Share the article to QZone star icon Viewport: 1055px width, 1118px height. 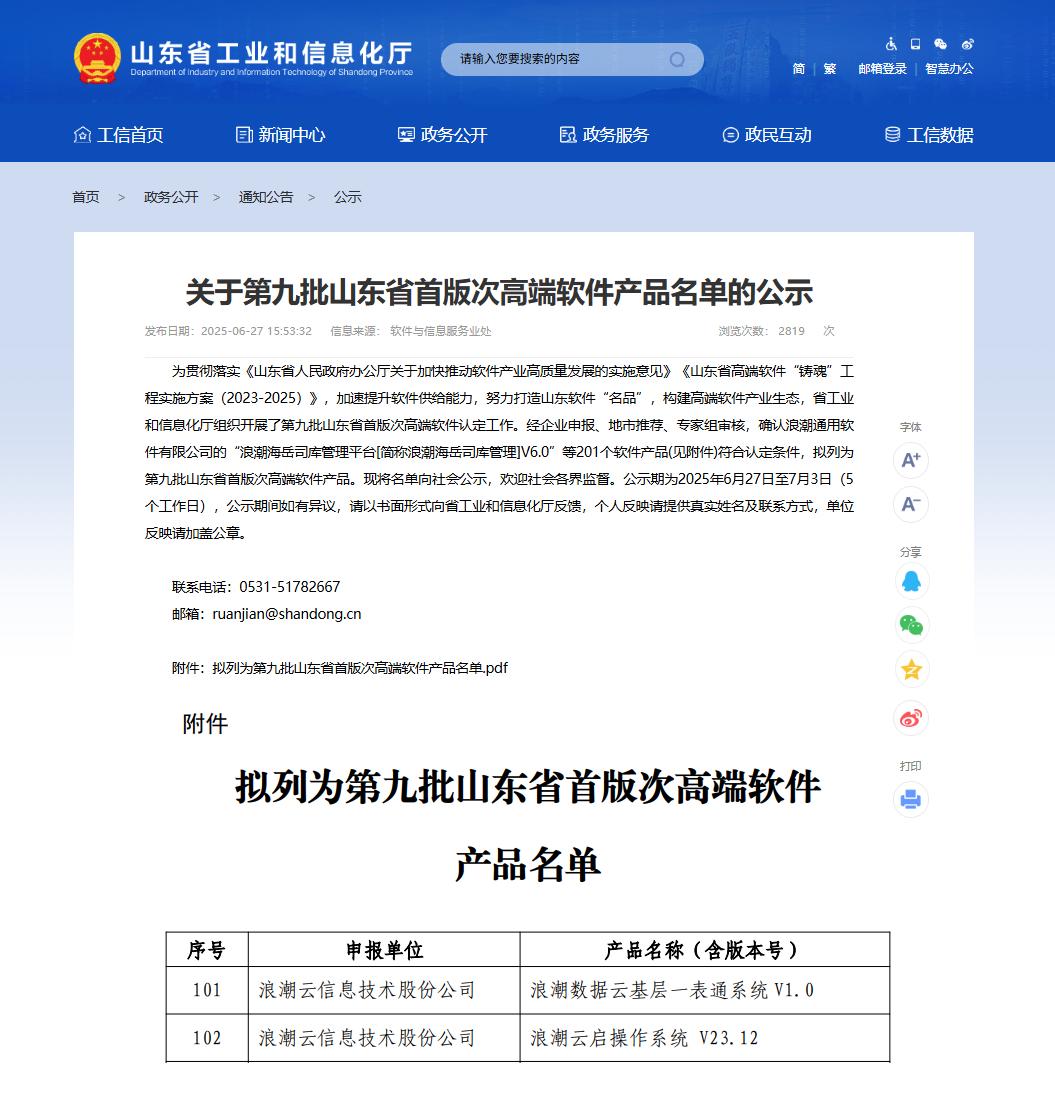[x=911, y=670]
